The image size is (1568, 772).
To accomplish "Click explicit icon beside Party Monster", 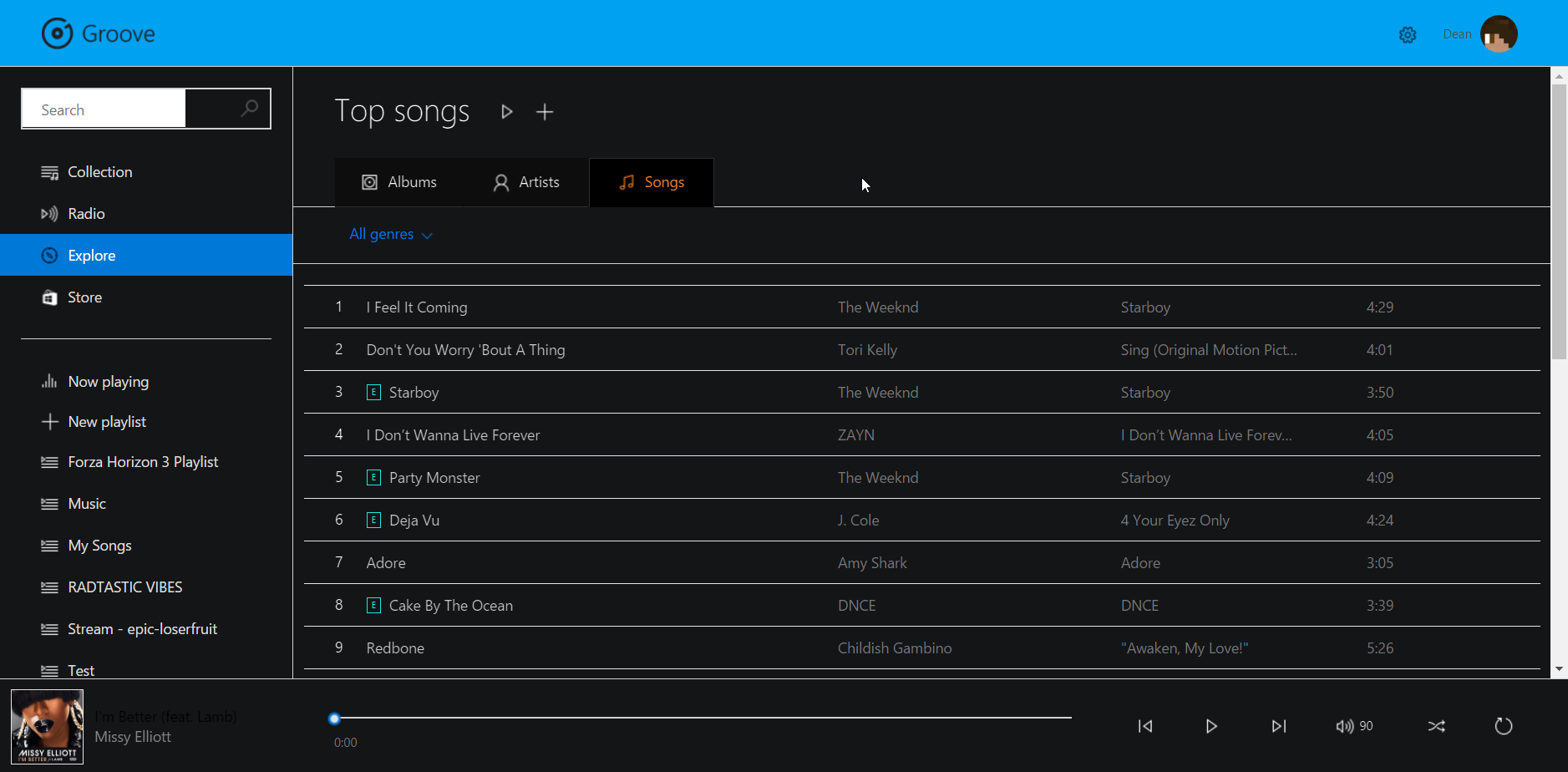I will coord(373,477).
